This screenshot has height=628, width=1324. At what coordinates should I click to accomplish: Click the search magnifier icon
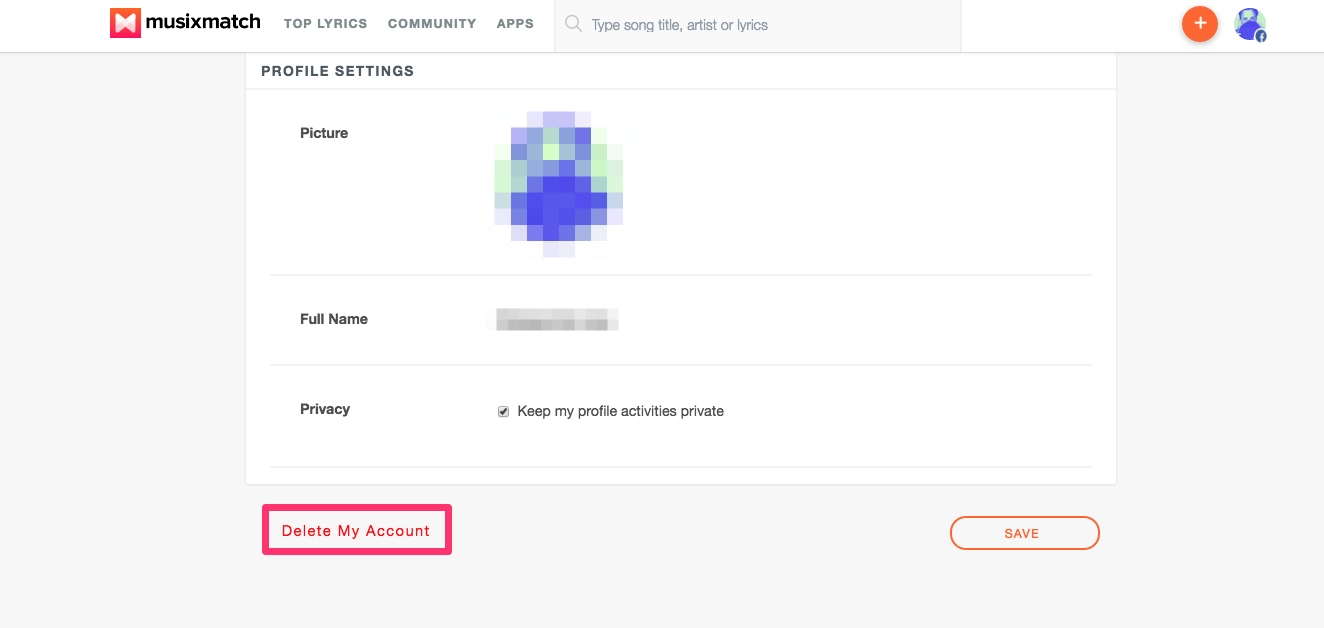(573, 24)
